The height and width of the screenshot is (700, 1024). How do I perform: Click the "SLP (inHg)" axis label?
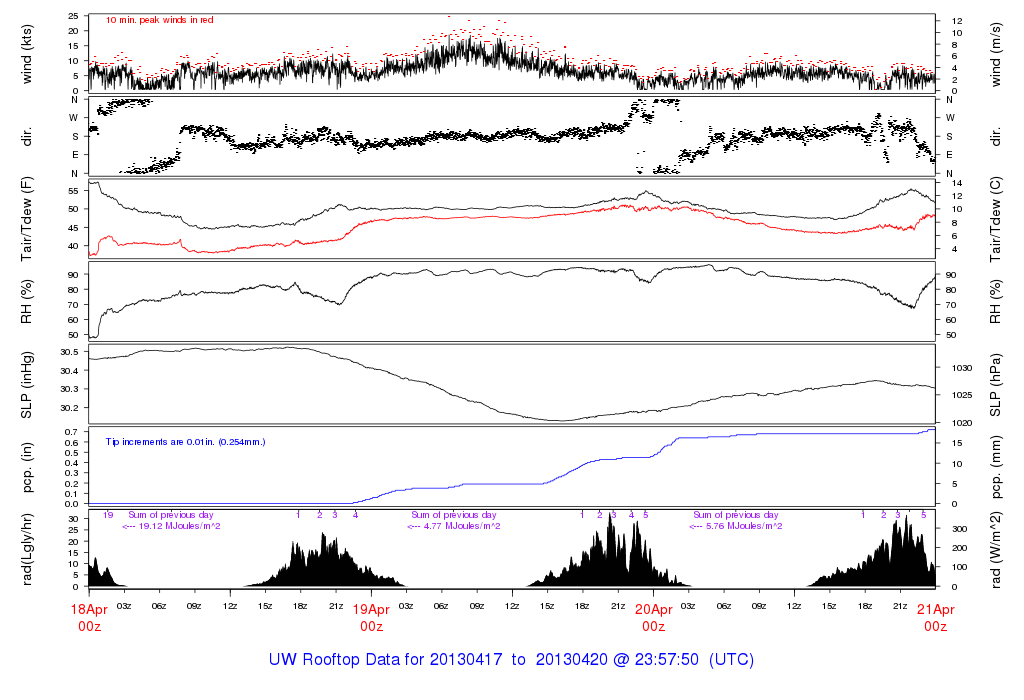pyautogui.click(x=27, y=385)
